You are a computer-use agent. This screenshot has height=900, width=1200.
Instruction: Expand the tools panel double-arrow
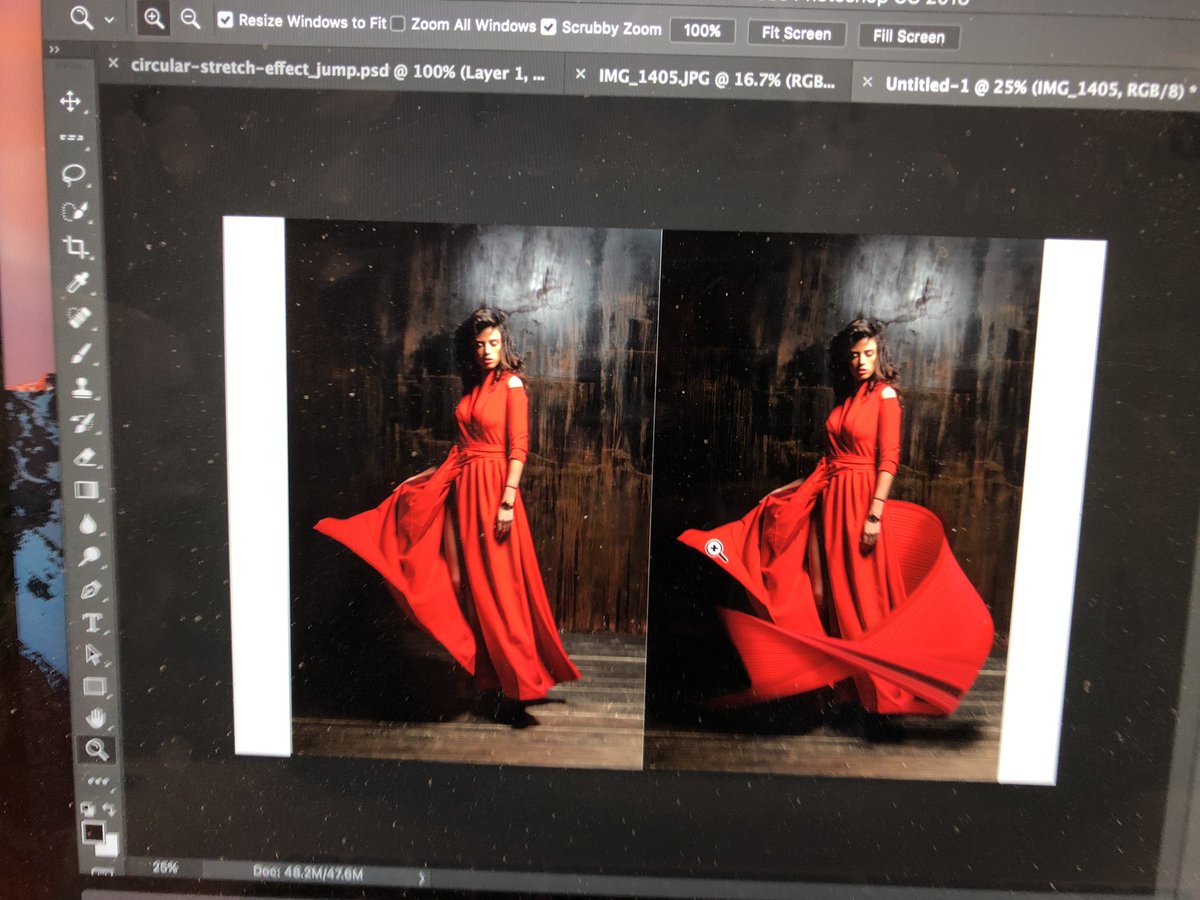(54, 50)
